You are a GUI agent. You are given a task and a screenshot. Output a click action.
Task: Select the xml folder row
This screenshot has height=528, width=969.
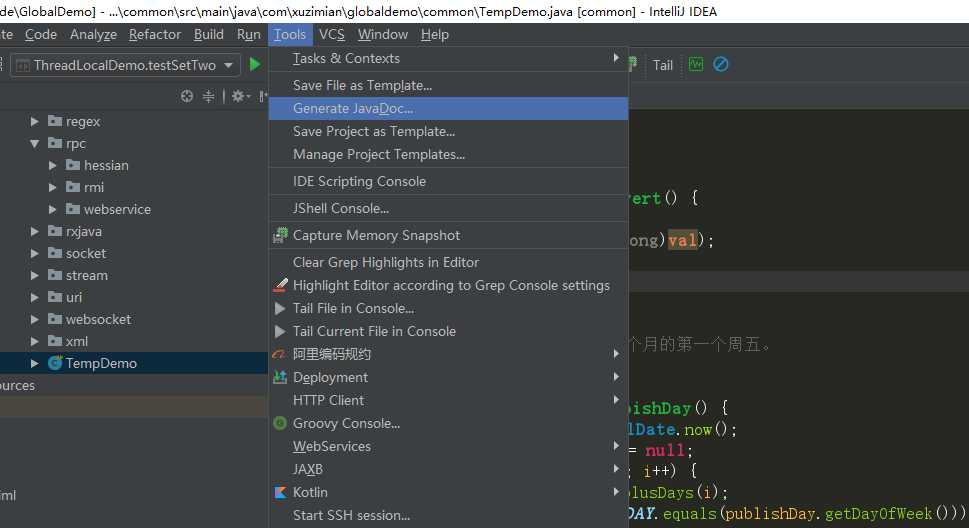coord(133,341)
